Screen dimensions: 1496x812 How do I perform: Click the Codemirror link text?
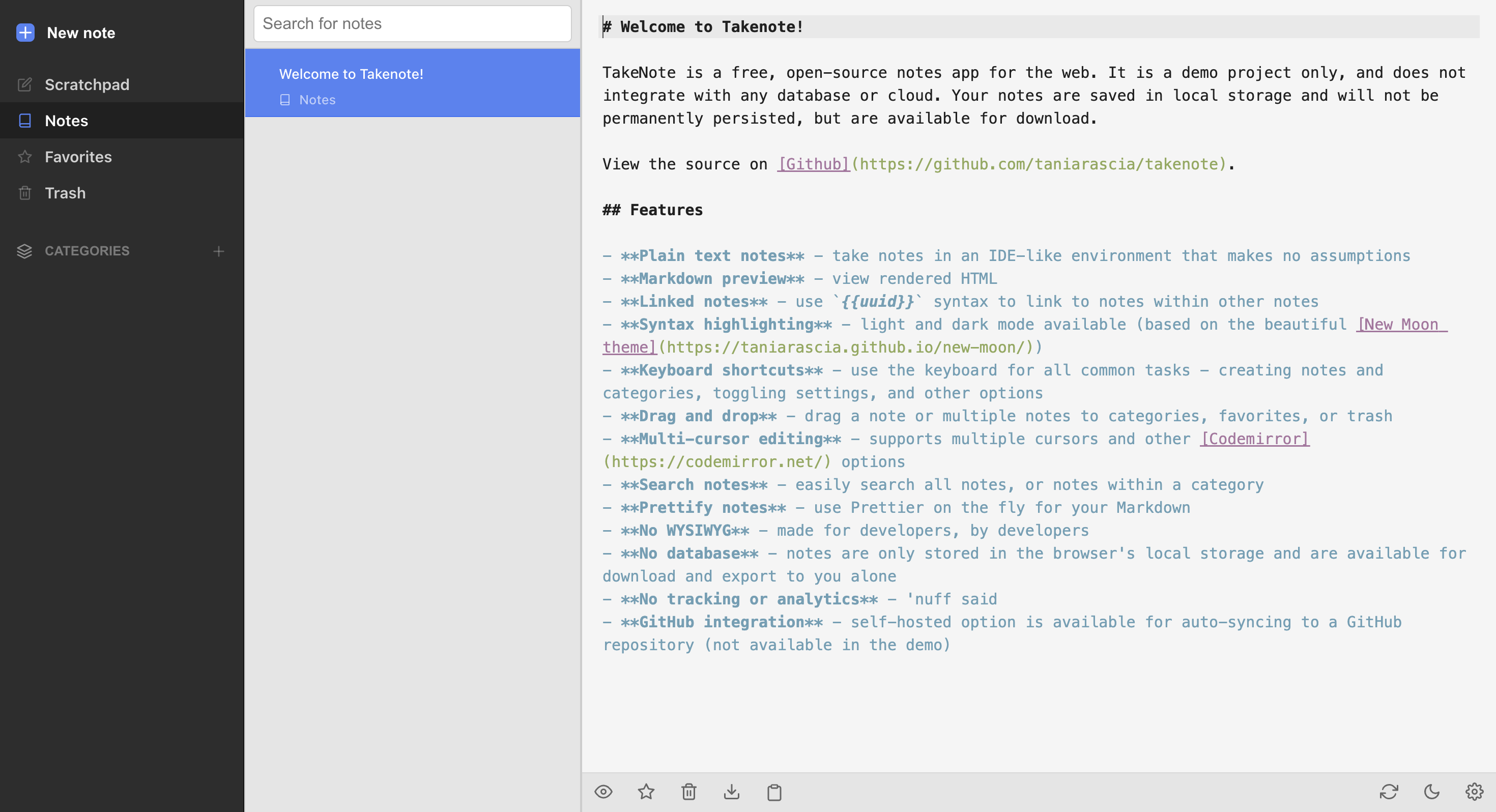click(x=1254, y=439)
